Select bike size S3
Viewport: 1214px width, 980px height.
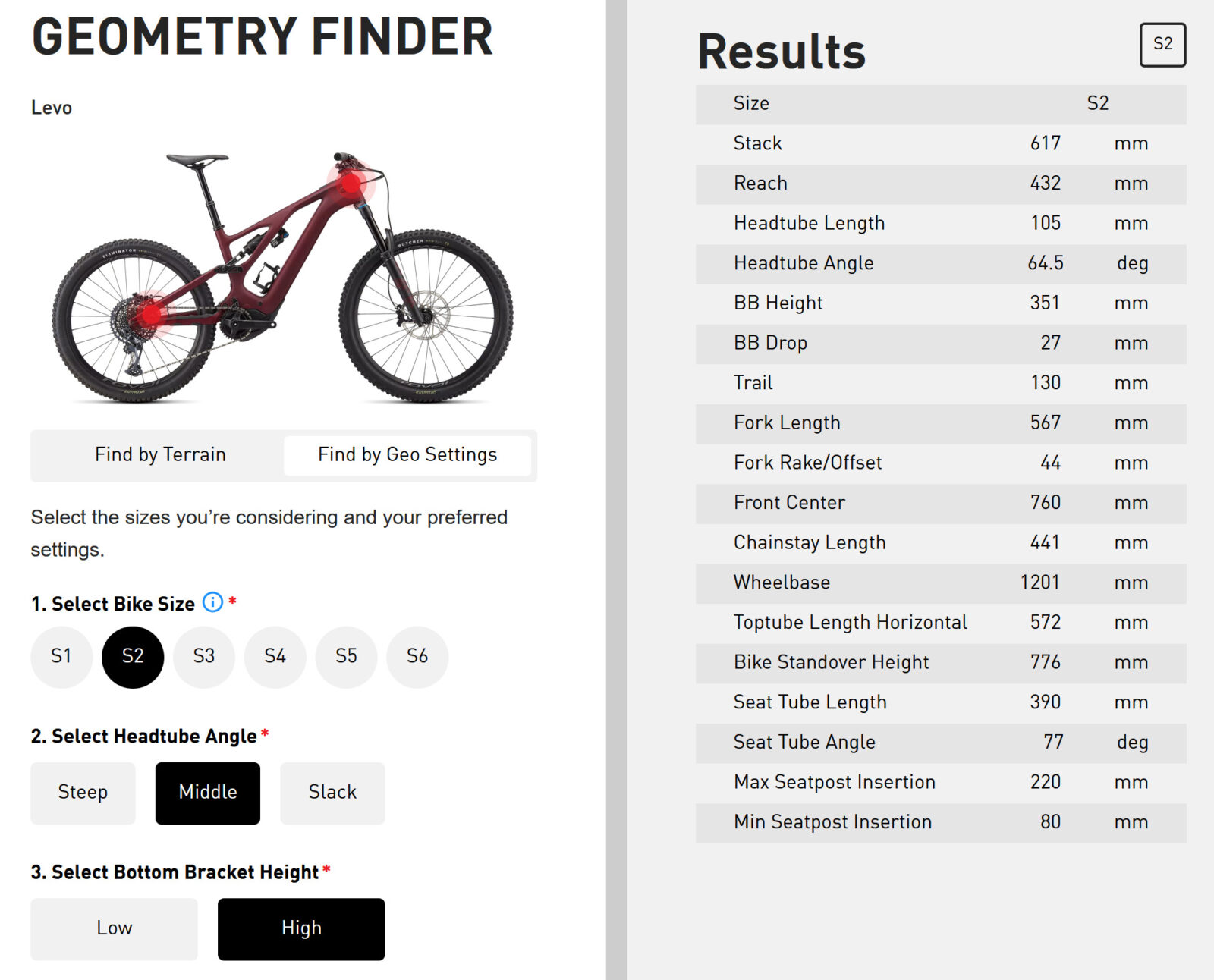click(204, 657)
